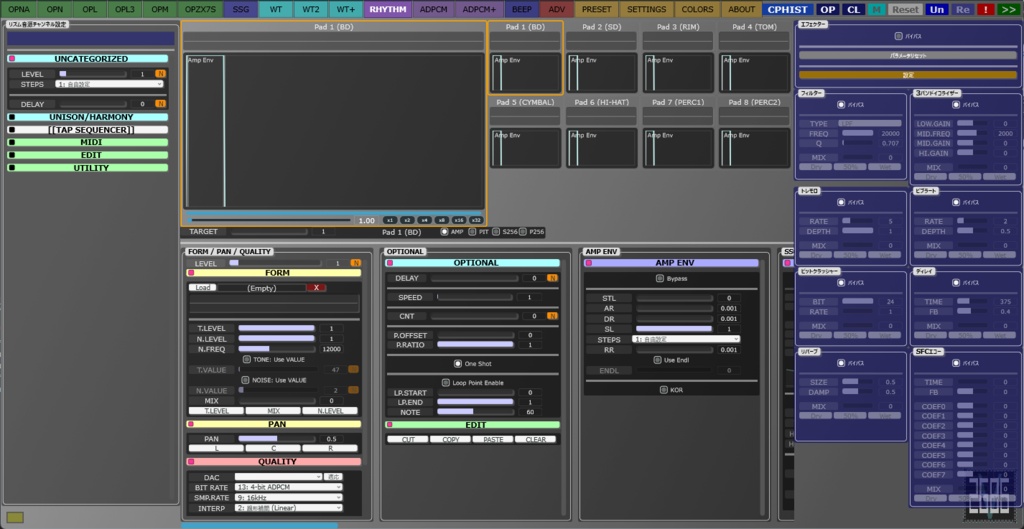This screenshot has height=529, width=1024.
Task: Click the green >> arrows button
Action: coord(1010,9)
